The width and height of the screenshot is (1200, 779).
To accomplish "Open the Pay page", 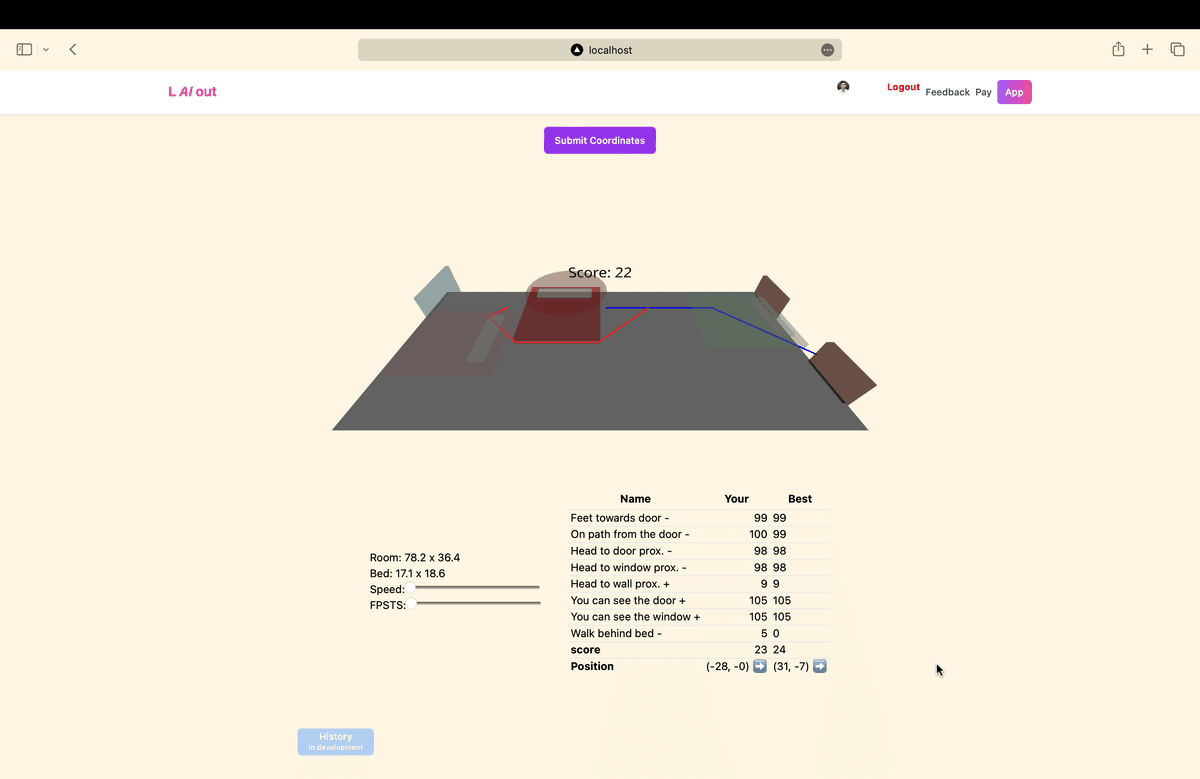I will pos(983,92).
